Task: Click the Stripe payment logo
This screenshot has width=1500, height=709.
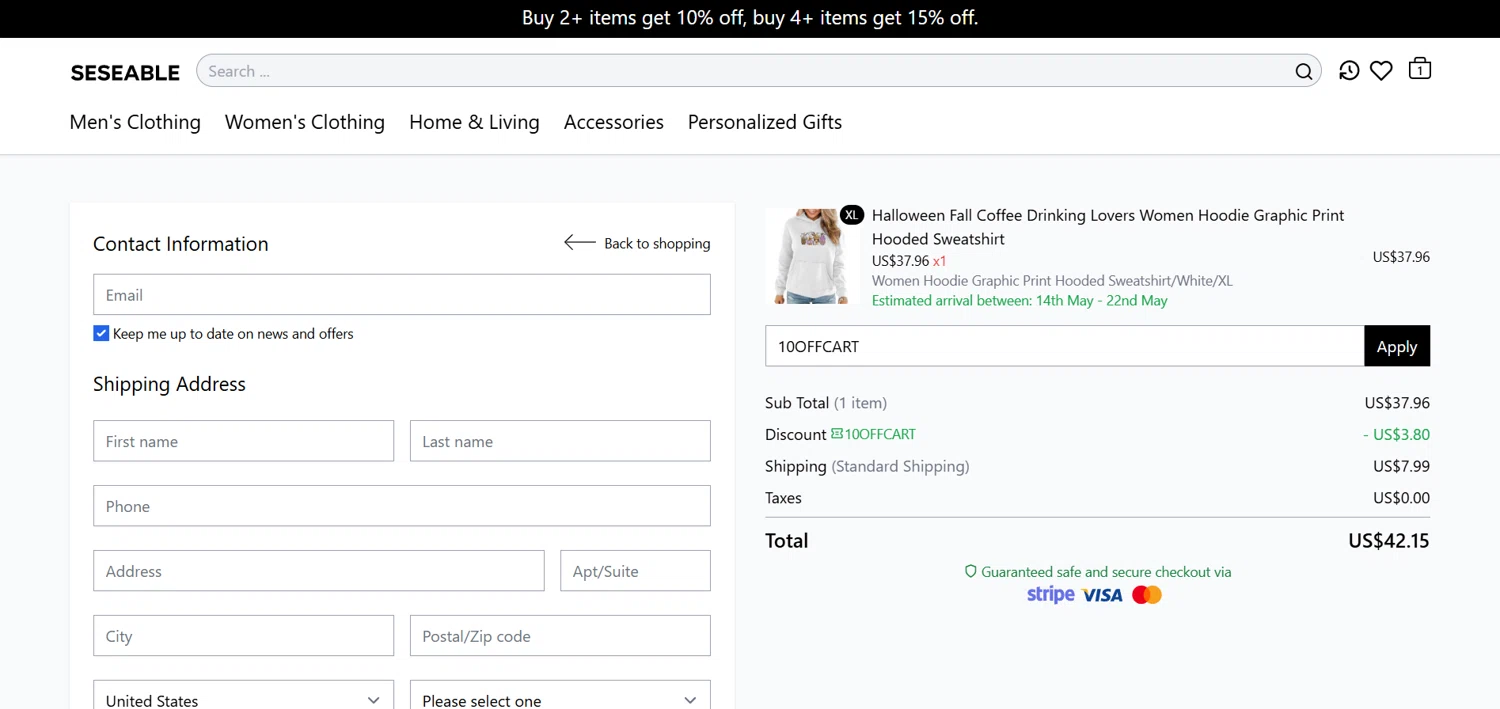Action: tap(1050, 595)
